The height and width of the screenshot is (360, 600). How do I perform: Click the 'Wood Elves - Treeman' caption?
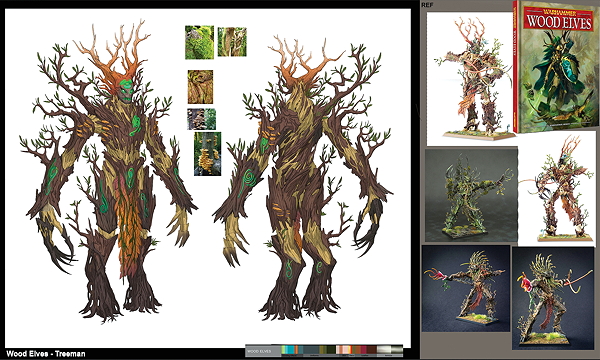(x=46, y=354)
